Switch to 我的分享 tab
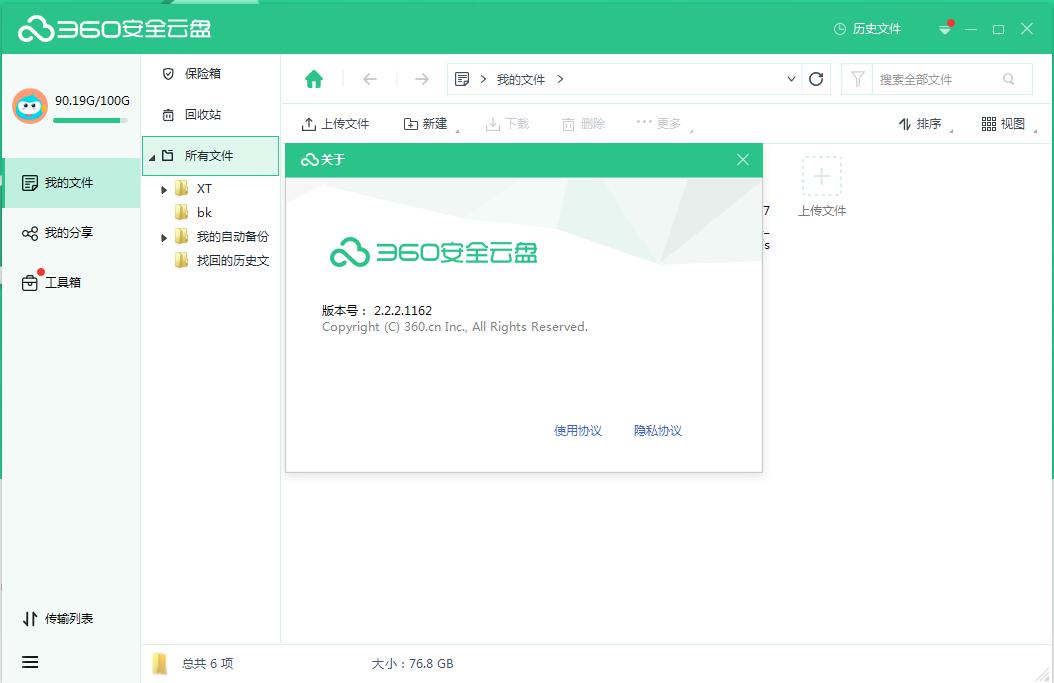Viewport: 1054px width, 683px height. click(68, 233)
